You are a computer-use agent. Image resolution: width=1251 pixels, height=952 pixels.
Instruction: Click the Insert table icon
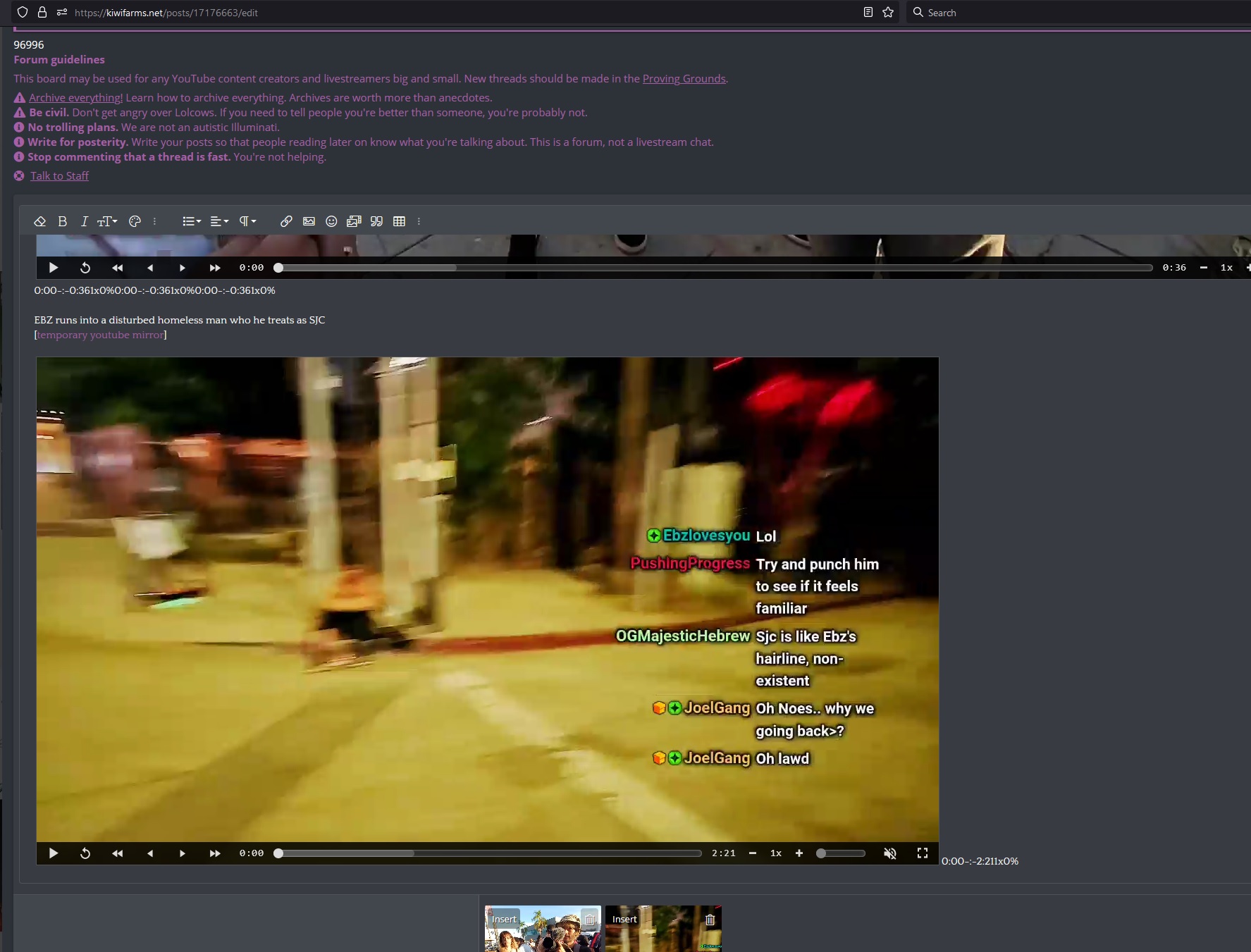[x=399, y=221]
